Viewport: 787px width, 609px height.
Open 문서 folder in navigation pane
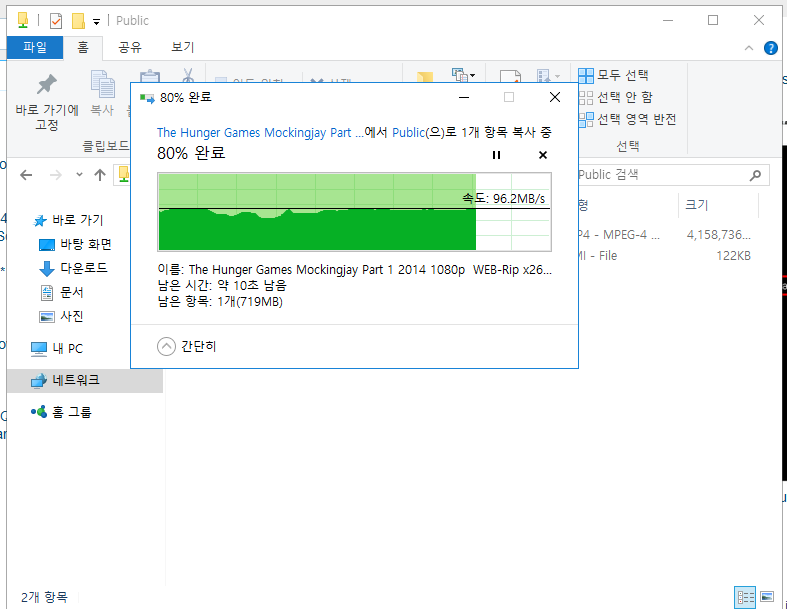61,292
